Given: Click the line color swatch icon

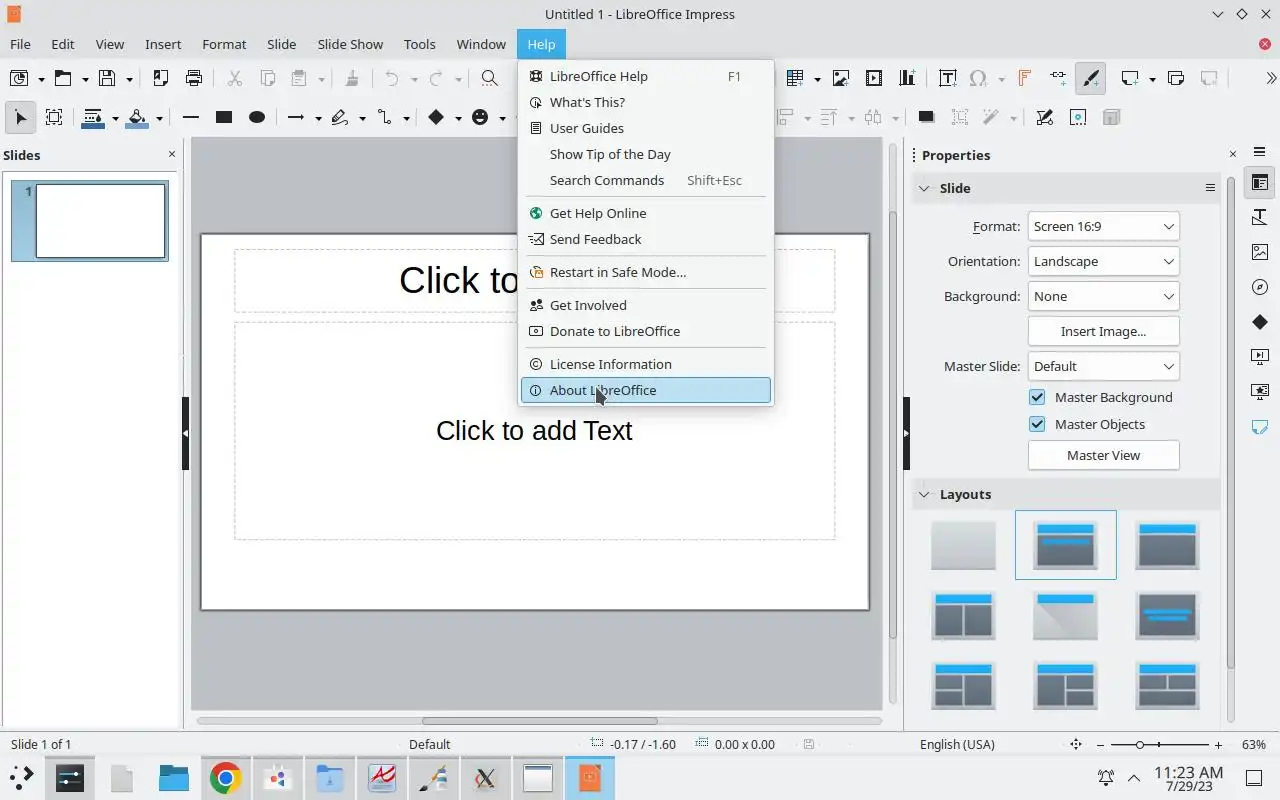Looking at the screenshot, I should click(93, 118).
